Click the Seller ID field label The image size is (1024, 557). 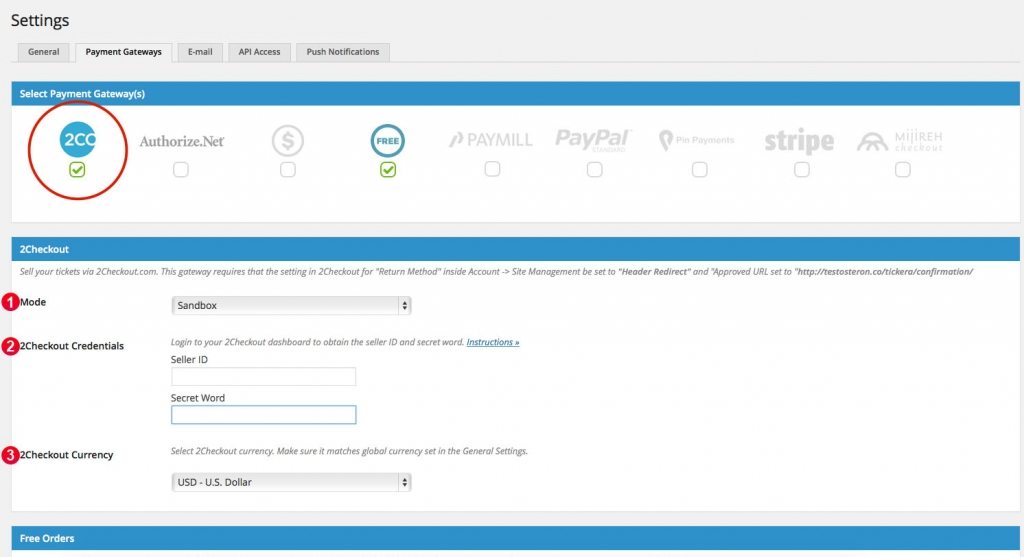(x=189, y=360)
